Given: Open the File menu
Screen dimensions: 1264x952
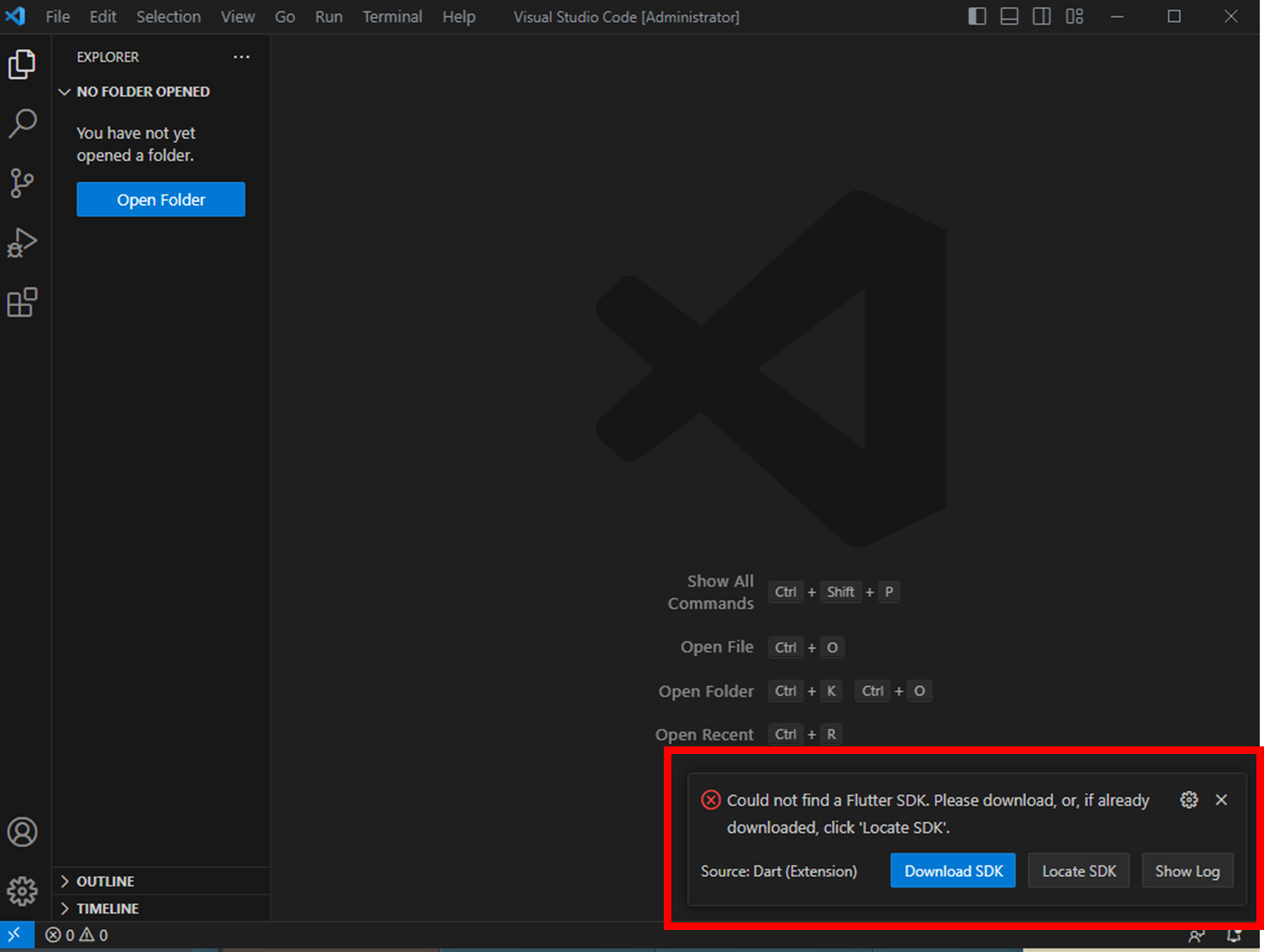Looking at the screenshot, I should (x=58, y=17).
